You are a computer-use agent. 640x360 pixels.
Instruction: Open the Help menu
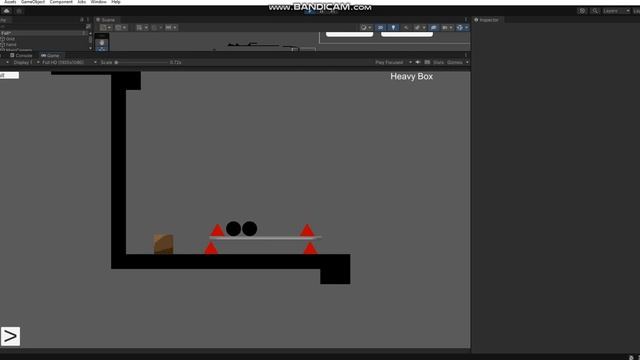[116, 2]
